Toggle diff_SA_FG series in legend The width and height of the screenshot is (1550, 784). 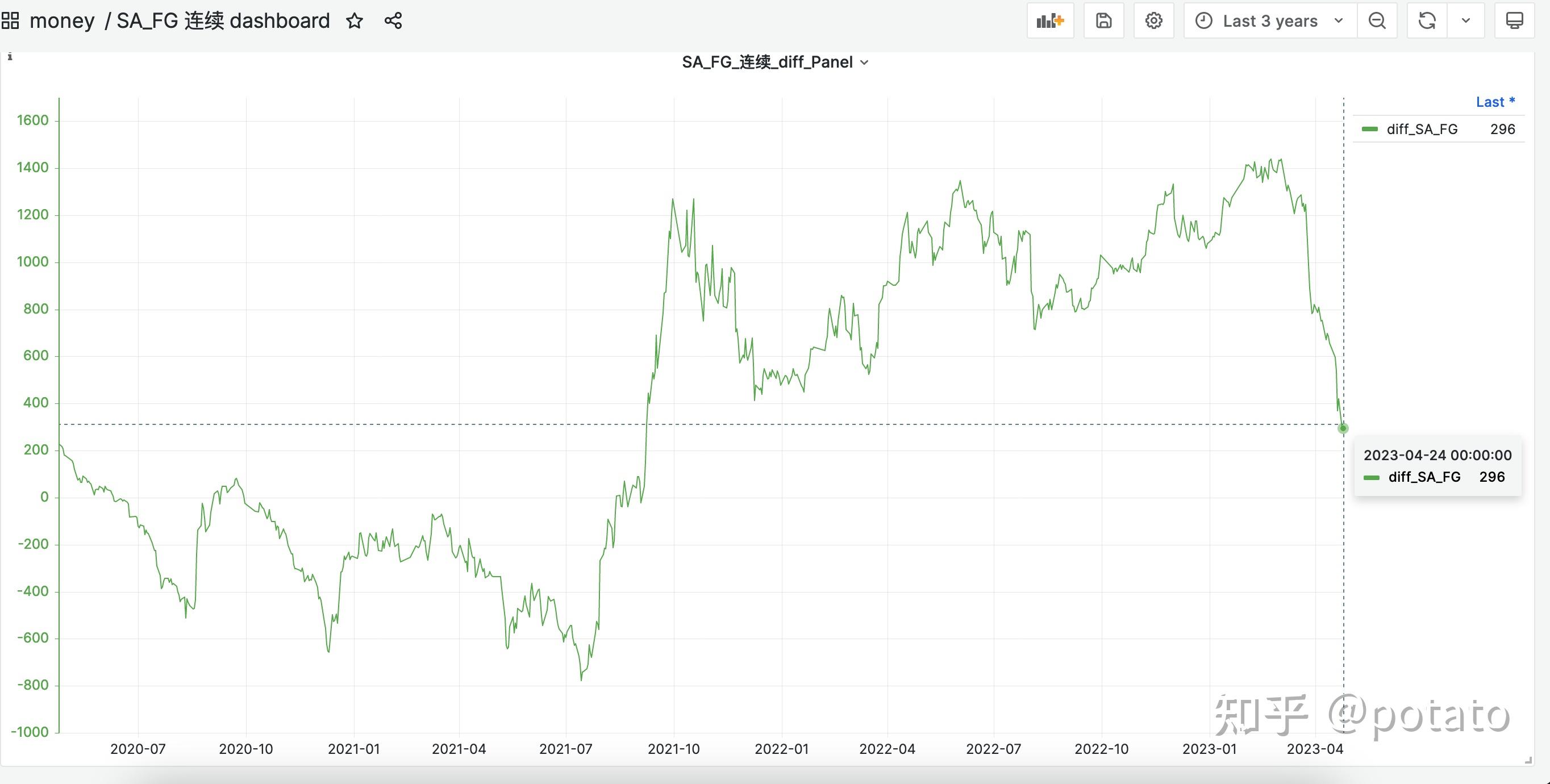(x=1421, y=130)
